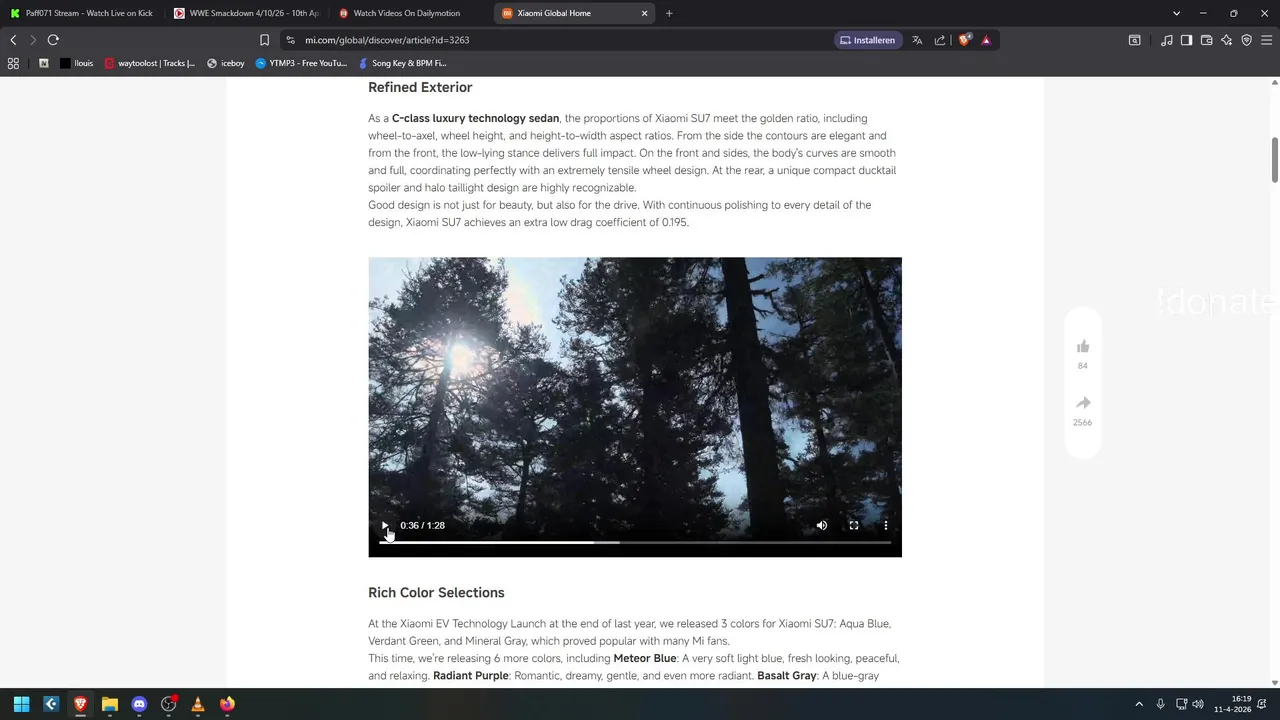Open VLC media player from taskbar
The image size is (1280, 720).
(x=198, y=704)
